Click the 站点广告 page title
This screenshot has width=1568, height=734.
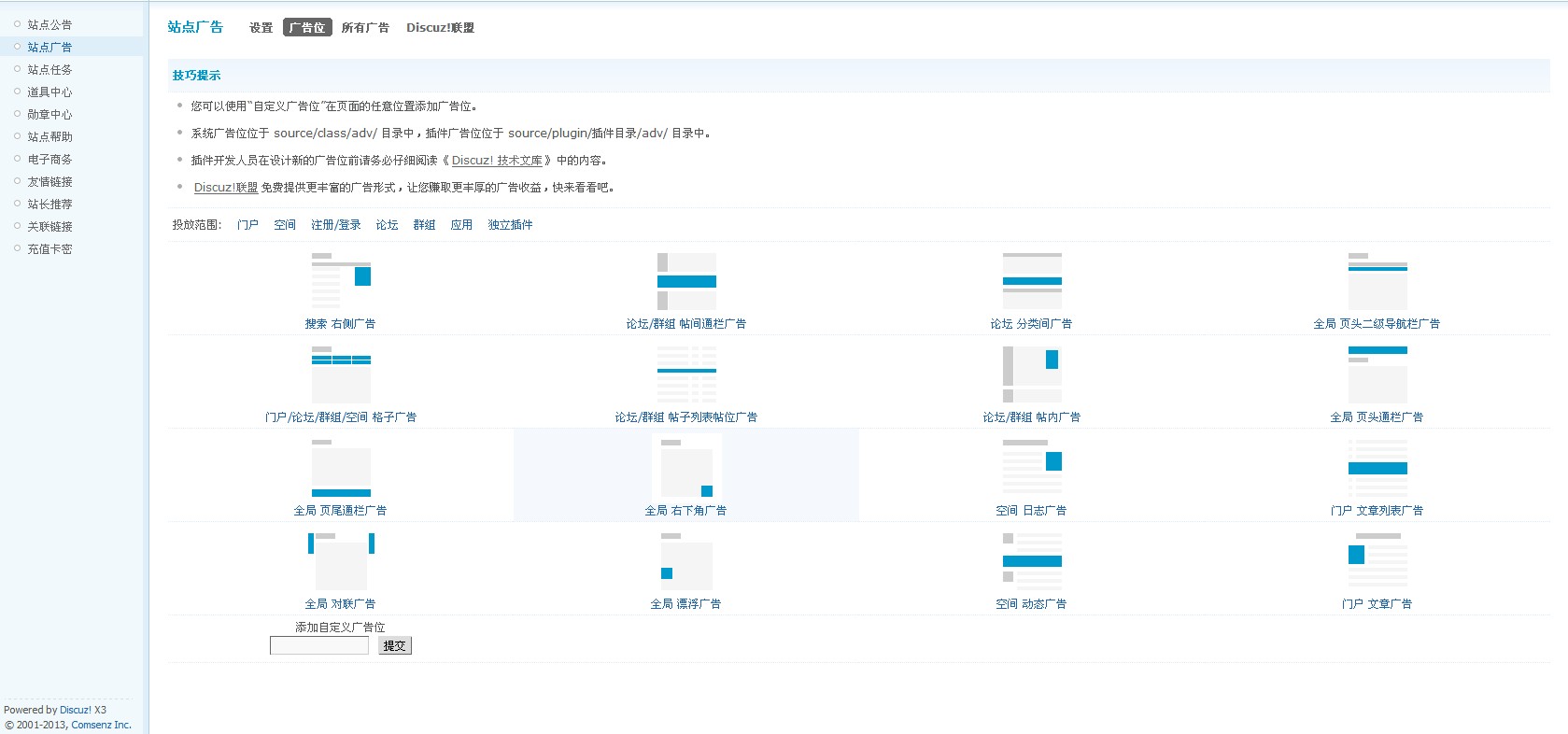click(x=195, y=27)
